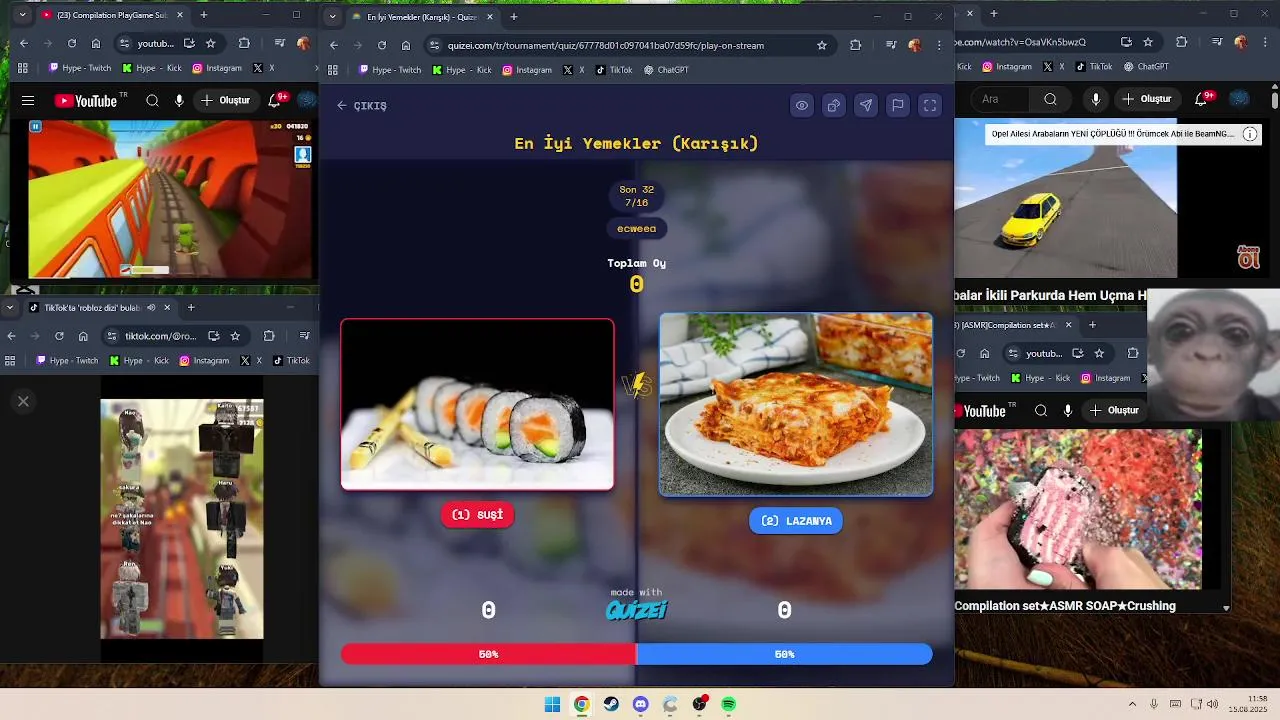Click the ASMR soap crushing video
Image resolution: width=1280 pixels, height=720 pixels.
click(x=1078, y=509)
